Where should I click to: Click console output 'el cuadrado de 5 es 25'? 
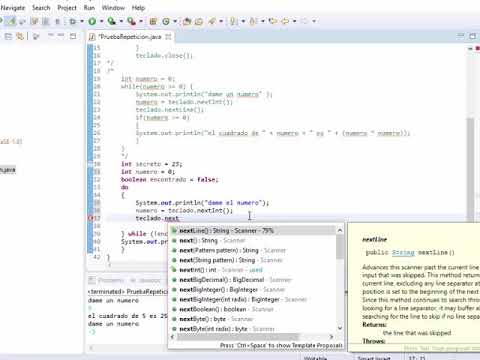click(x=128, y=316)
